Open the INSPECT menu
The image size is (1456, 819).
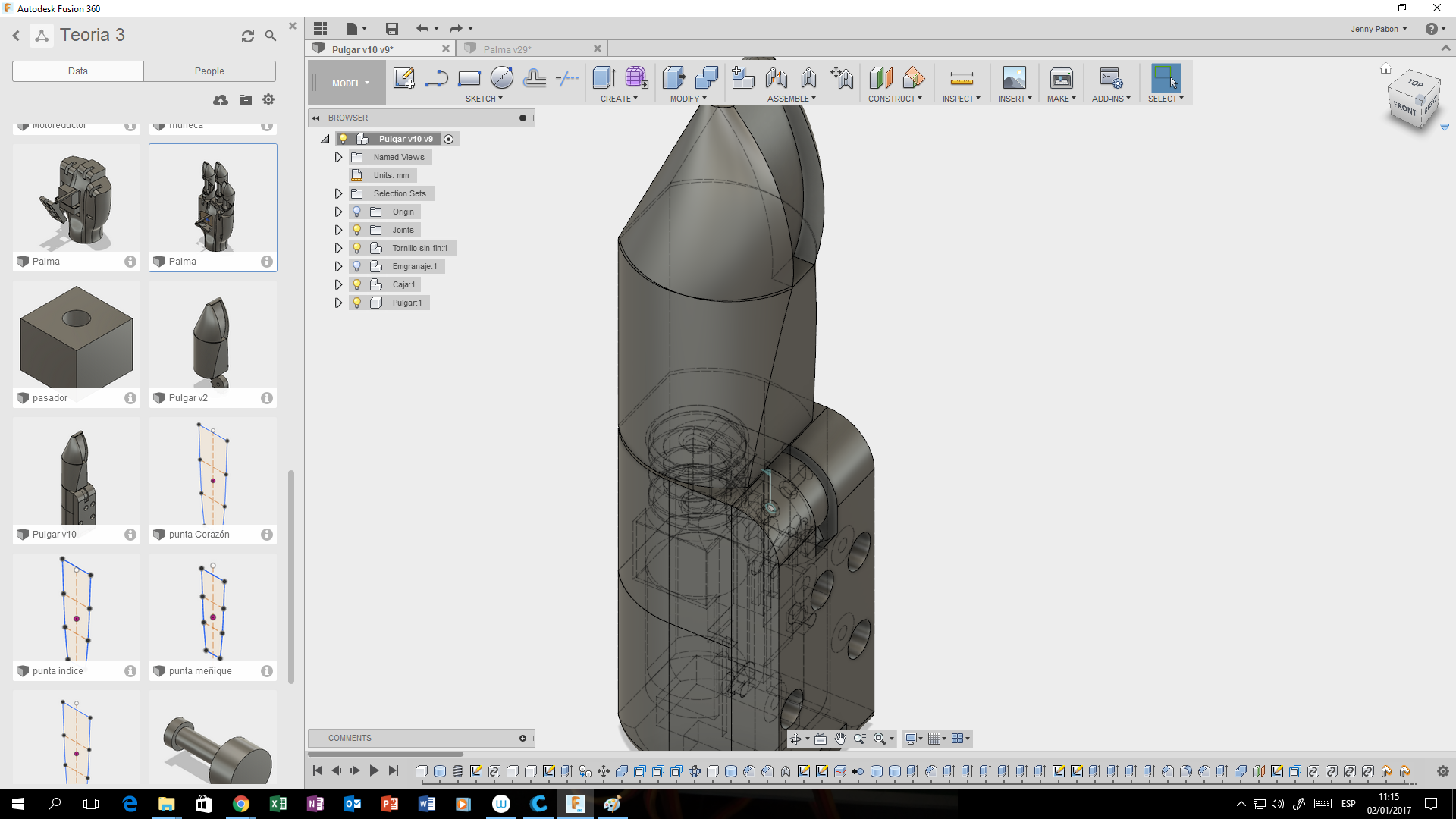[961, 99]
